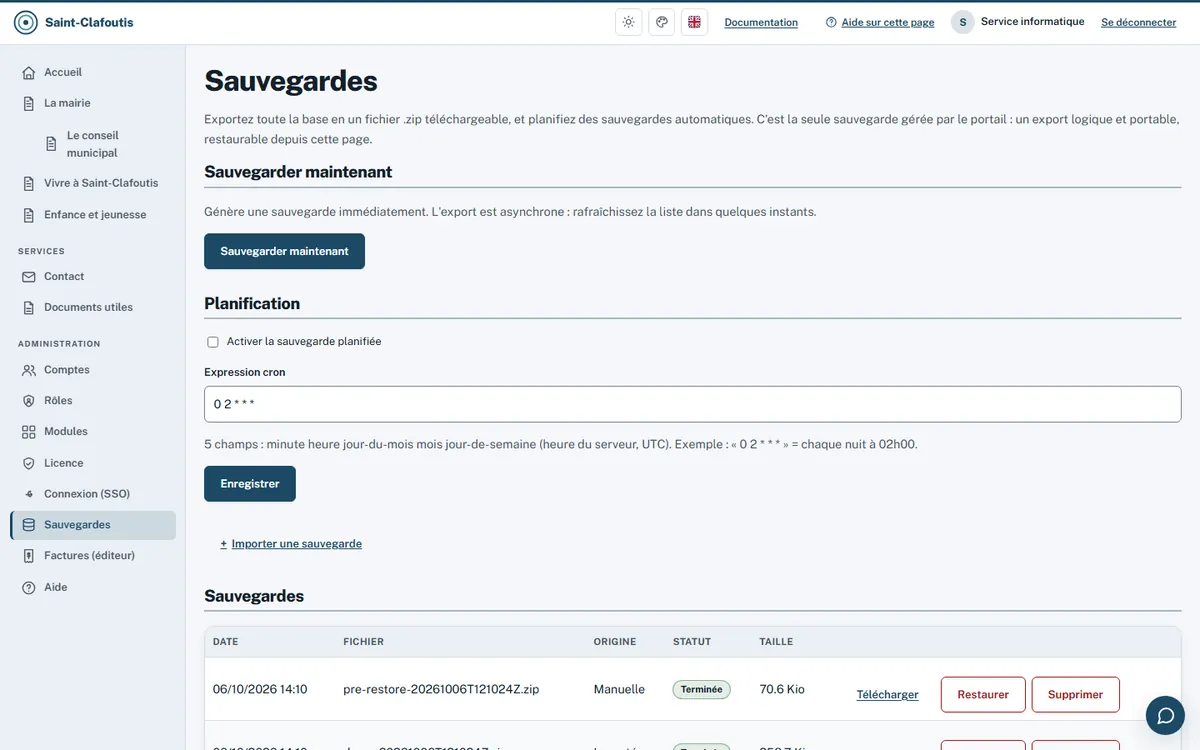Click the Le conseil municipal document icon
The width and height of the screenshot is (1200, 750).
tap(52, 144)
